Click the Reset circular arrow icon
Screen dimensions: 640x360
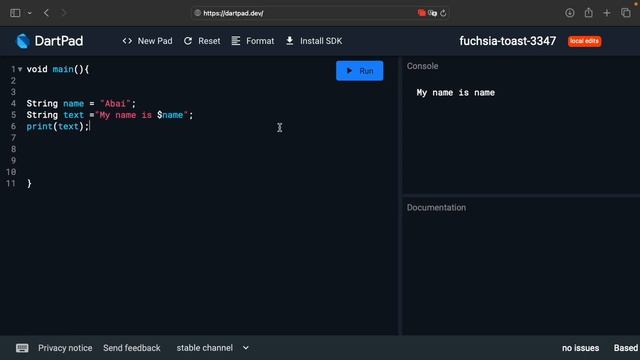188,41
